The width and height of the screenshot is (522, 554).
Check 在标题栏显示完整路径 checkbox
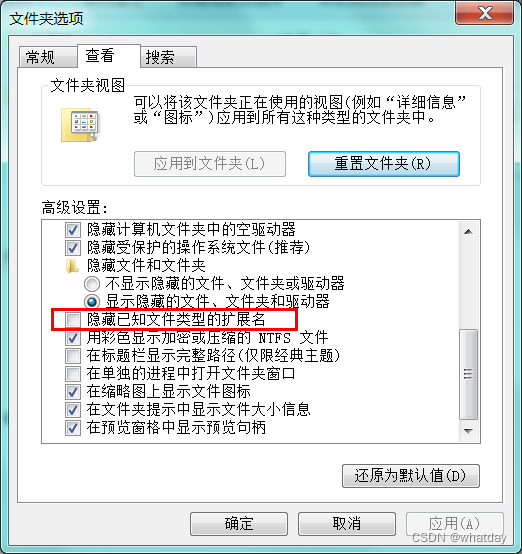click(x=73, y=356)
